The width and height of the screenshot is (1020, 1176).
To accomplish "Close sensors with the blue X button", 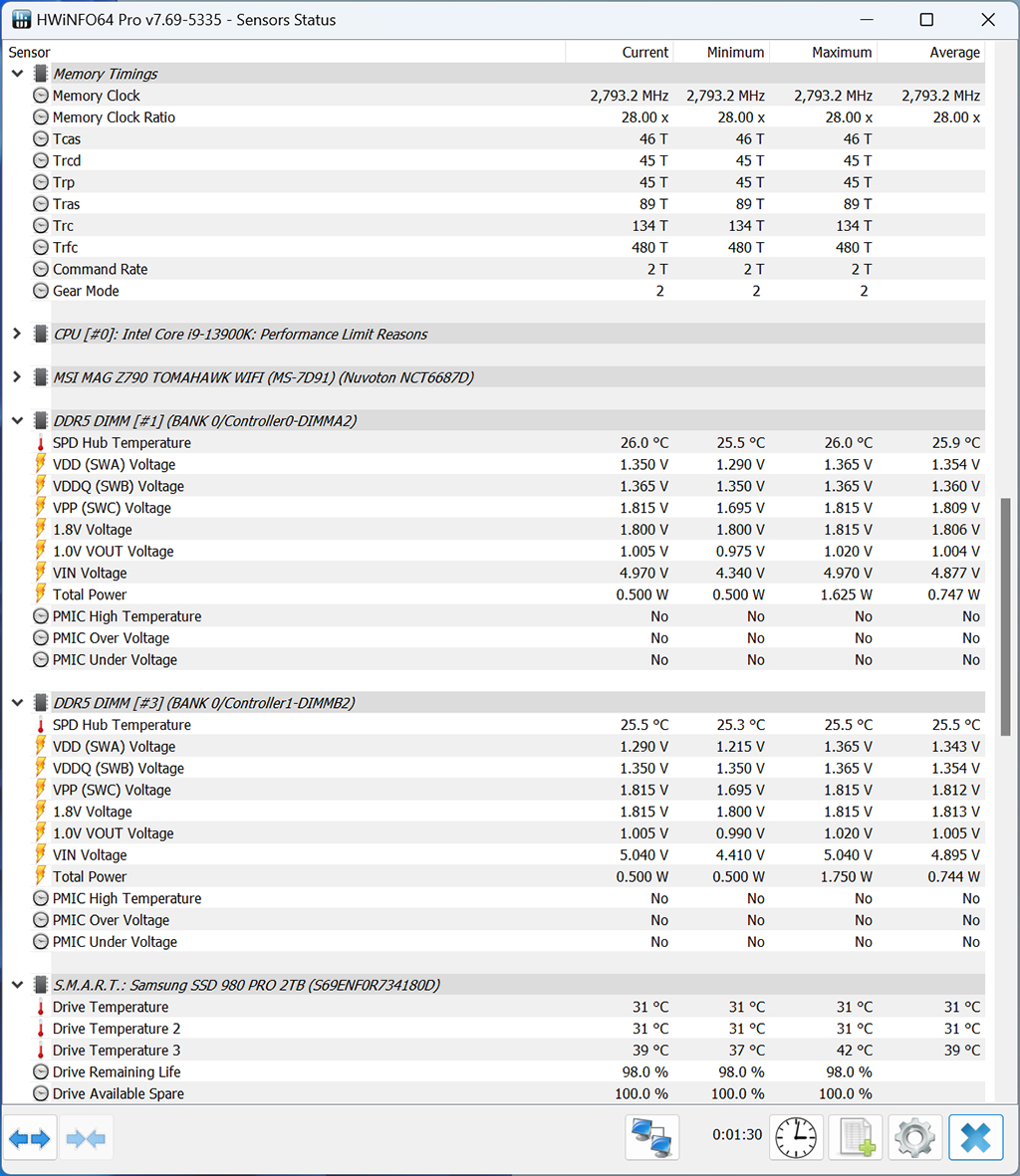I will tap(975, 1137).
